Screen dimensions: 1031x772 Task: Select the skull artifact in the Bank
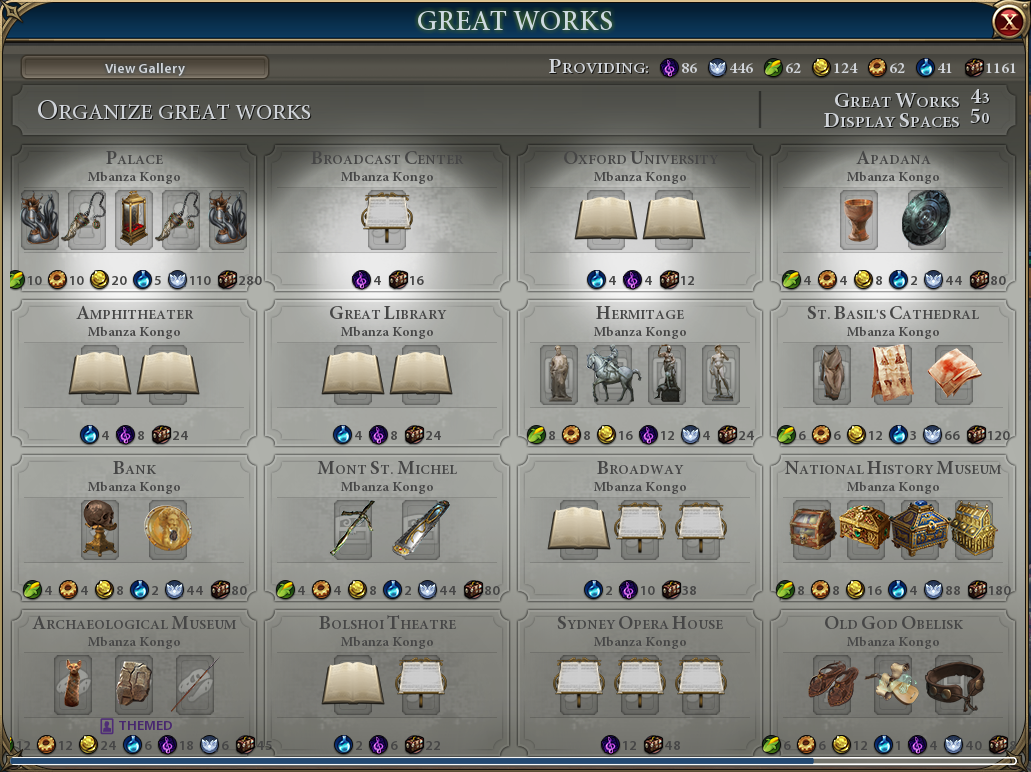pos(100,529)
